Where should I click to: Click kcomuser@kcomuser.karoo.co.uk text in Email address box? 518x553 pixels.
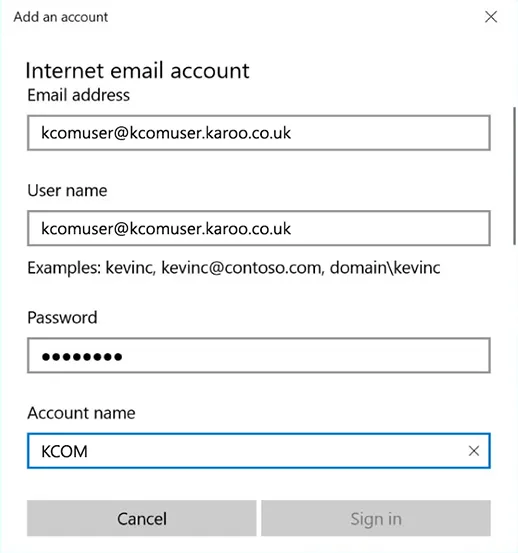166,133
